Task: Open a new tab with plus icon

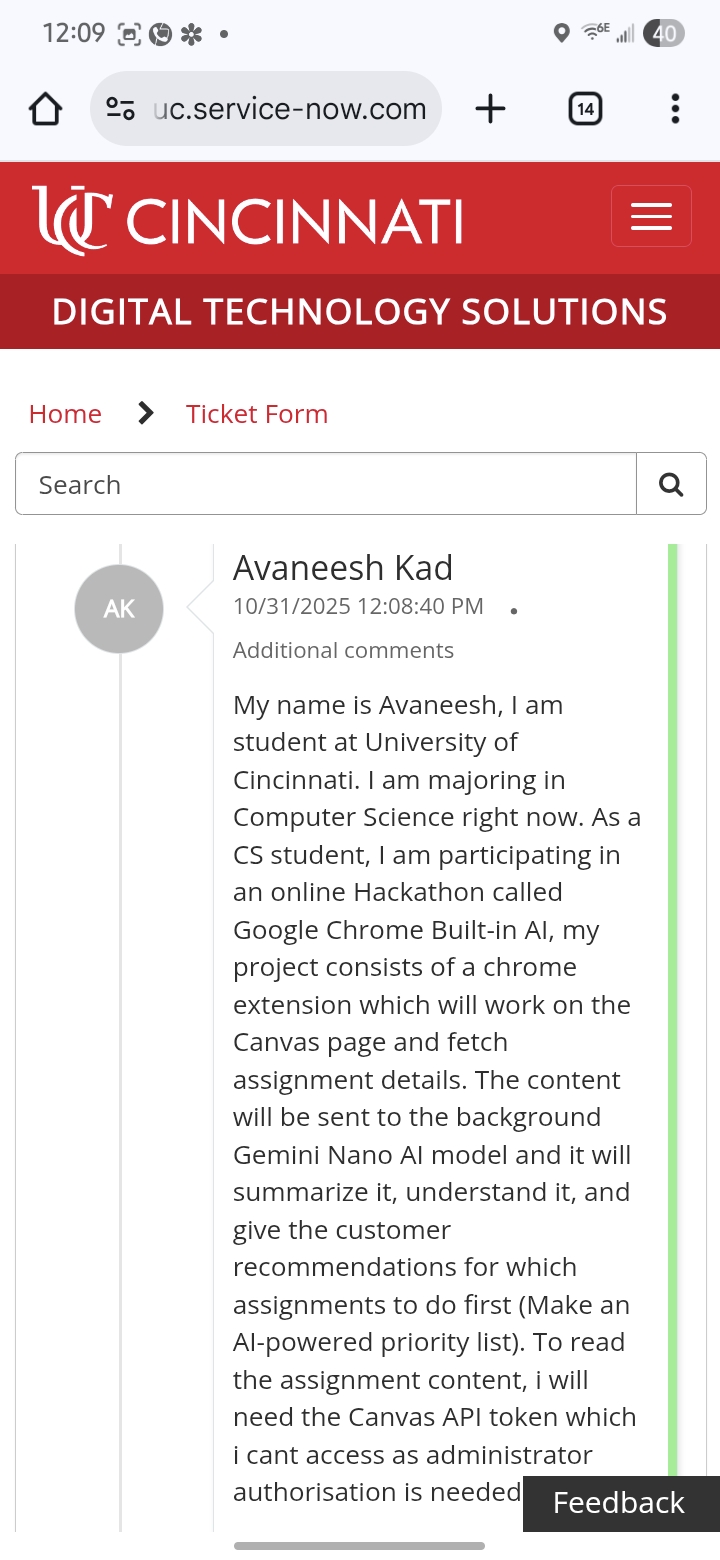Action: [x=490, y=109]
